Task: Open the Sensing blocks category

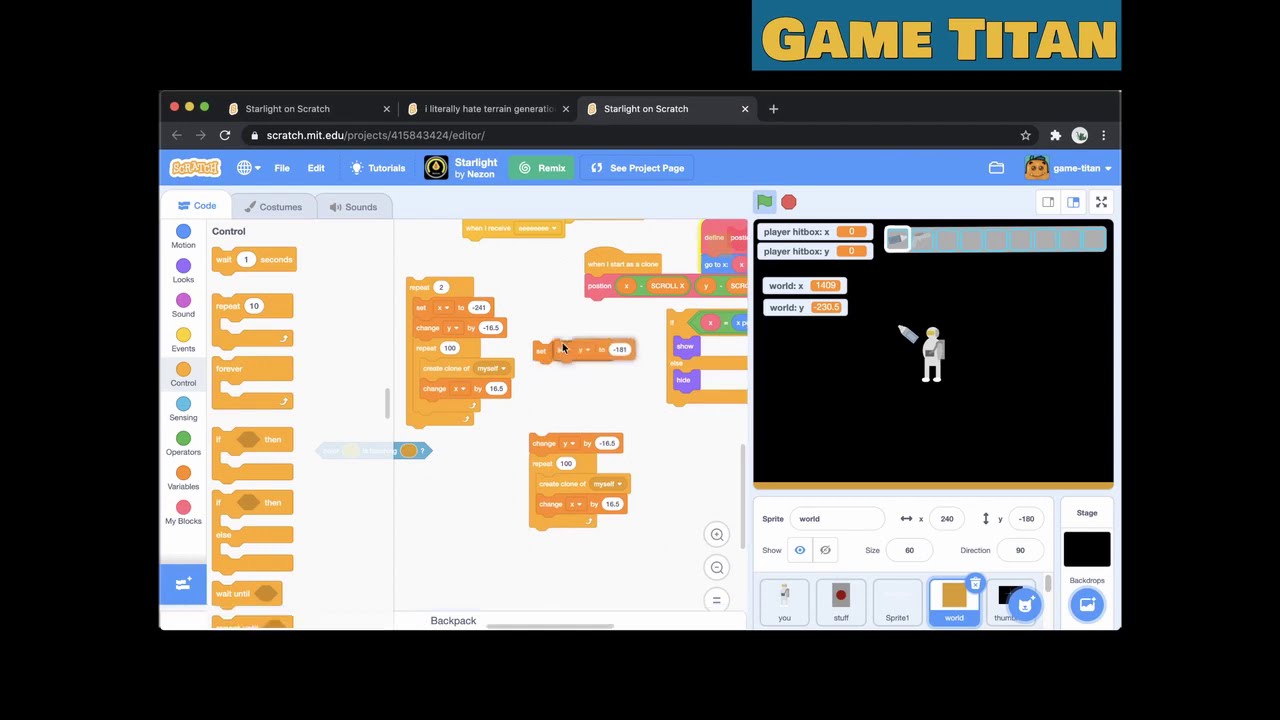Action: coord(183,409)
